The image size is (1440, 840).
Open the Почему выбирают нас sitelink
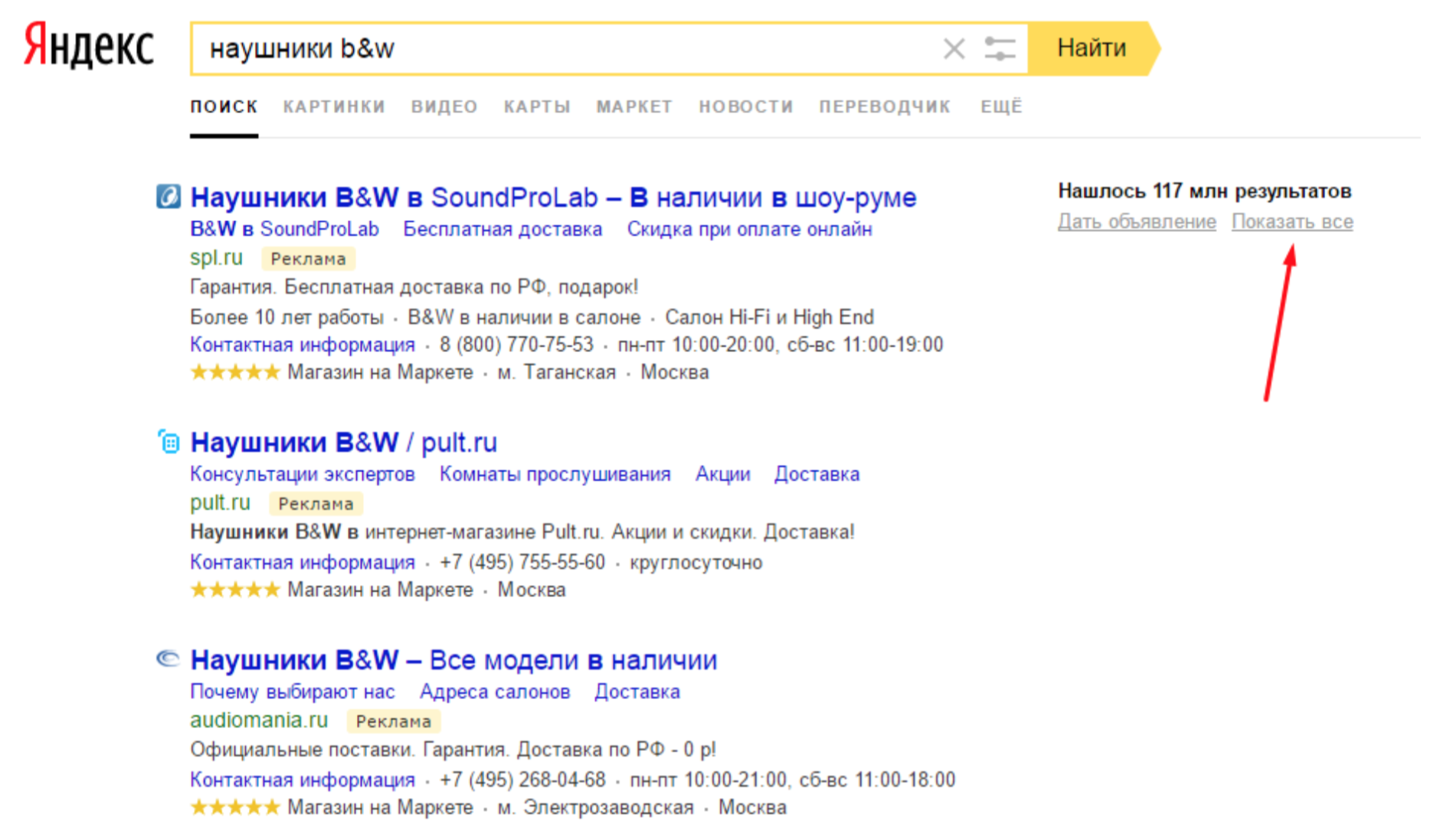point(292,691)
